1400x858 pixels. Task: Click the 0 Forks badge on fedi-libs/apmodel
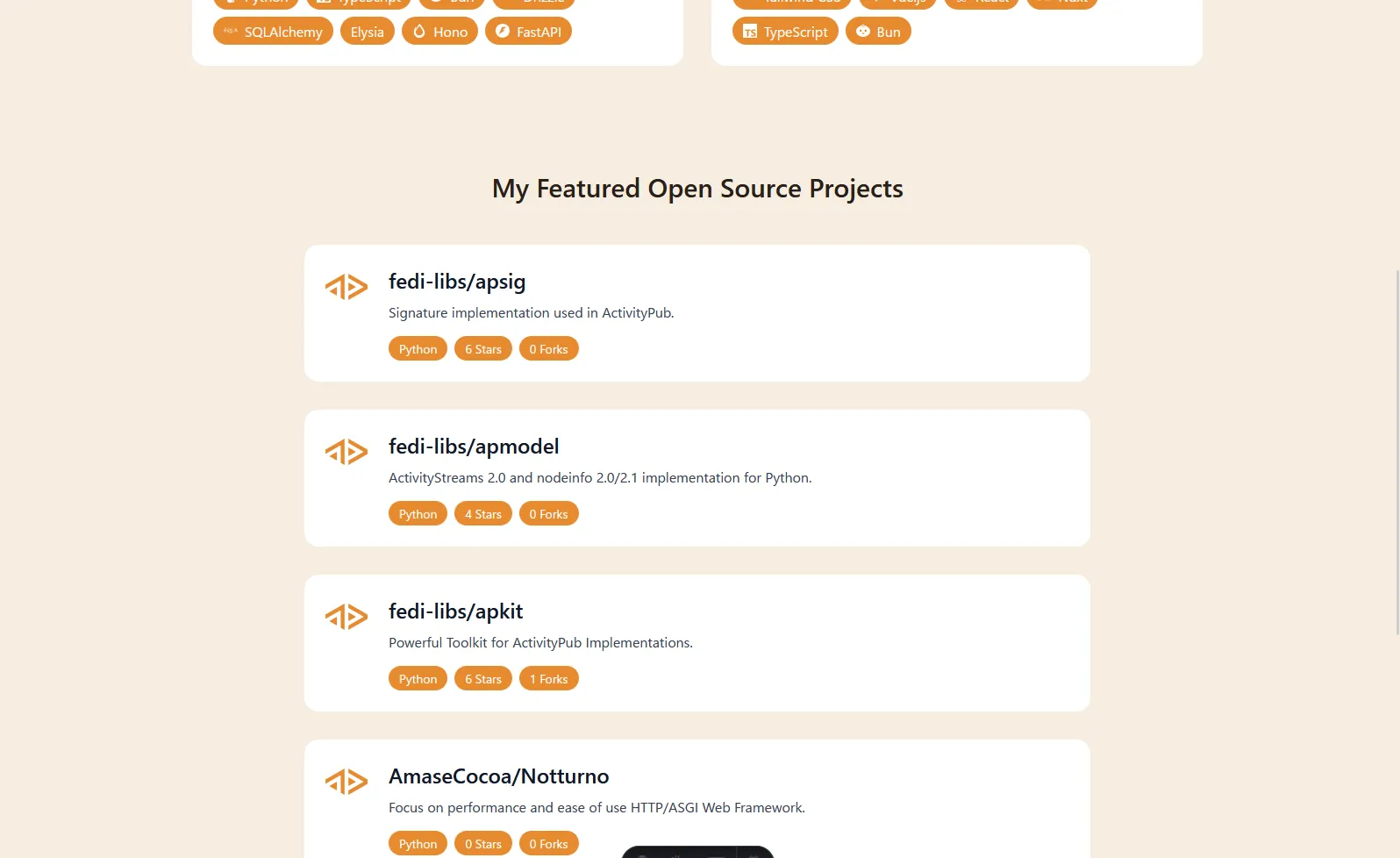pyautogui.click(x=548, y=514)
